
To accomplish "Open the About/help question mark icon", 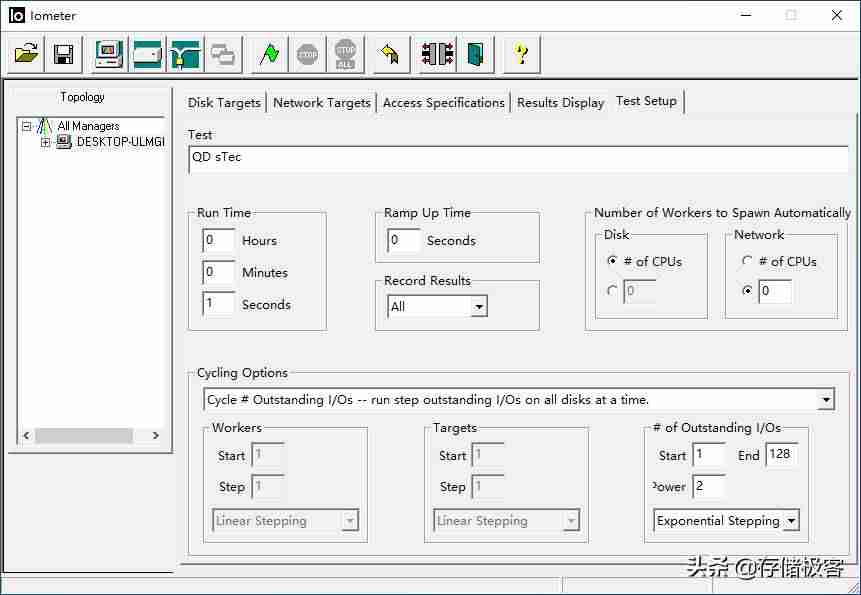I will (x=522, y=54).
